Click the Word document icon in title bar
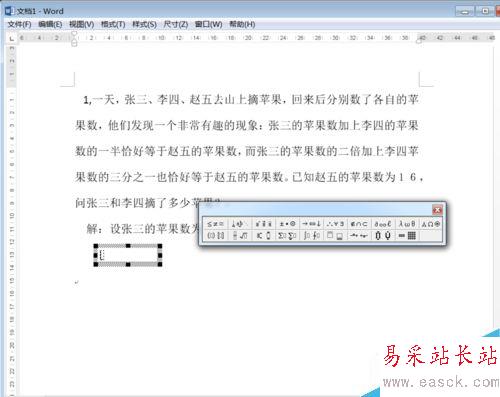Screen dimensions: 500x397 pyautogui.click(x=9, y=10)
